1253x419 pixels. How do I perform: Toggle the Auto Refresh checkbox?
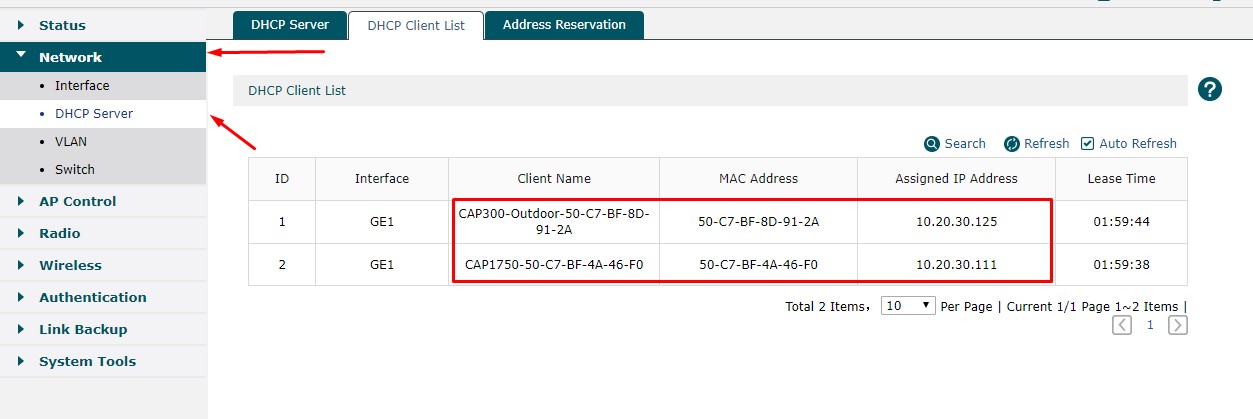[x=1088, y=144]
